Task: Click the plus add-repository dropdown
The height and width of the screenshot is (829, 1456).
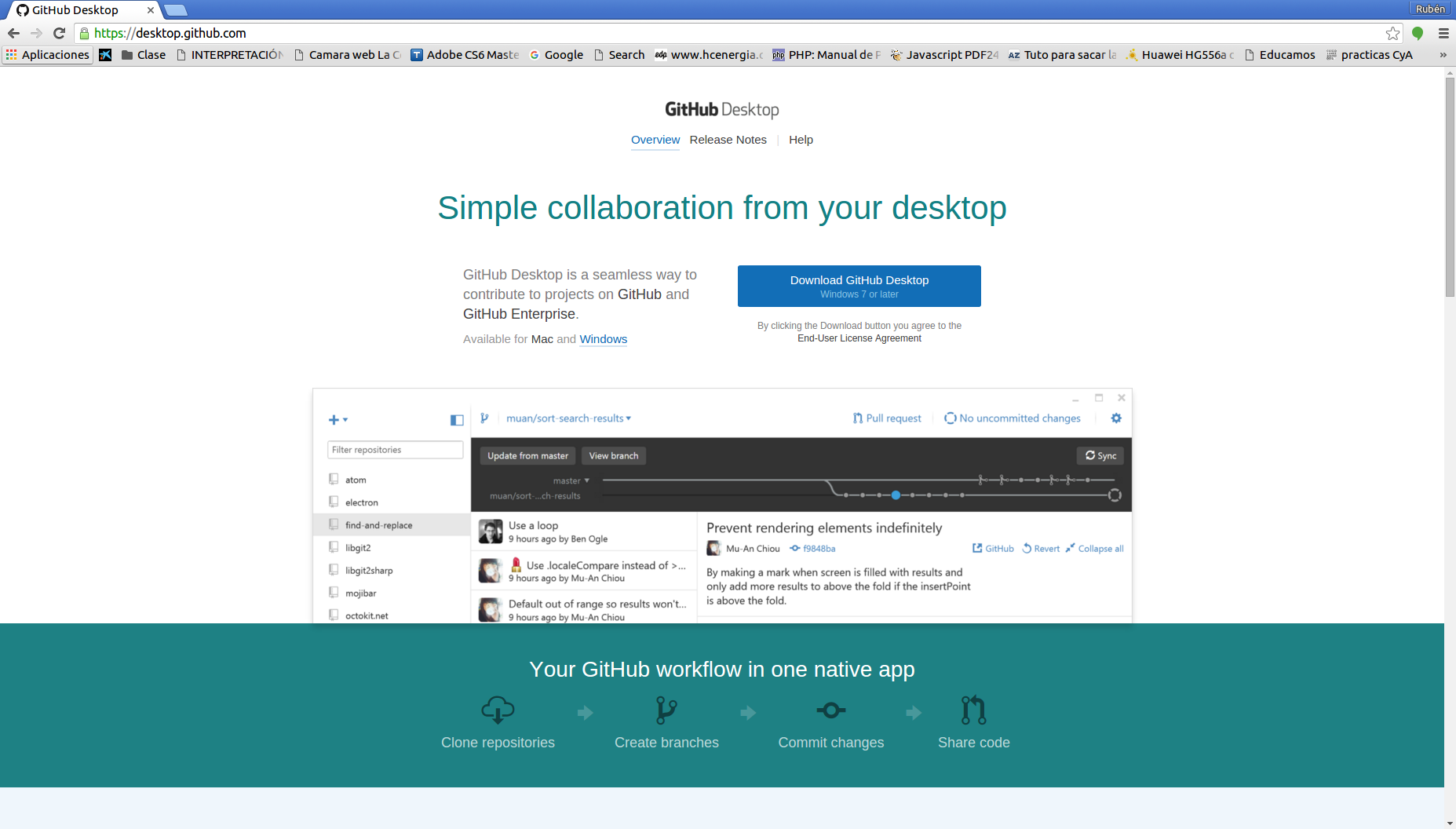Action: point(338,420)
